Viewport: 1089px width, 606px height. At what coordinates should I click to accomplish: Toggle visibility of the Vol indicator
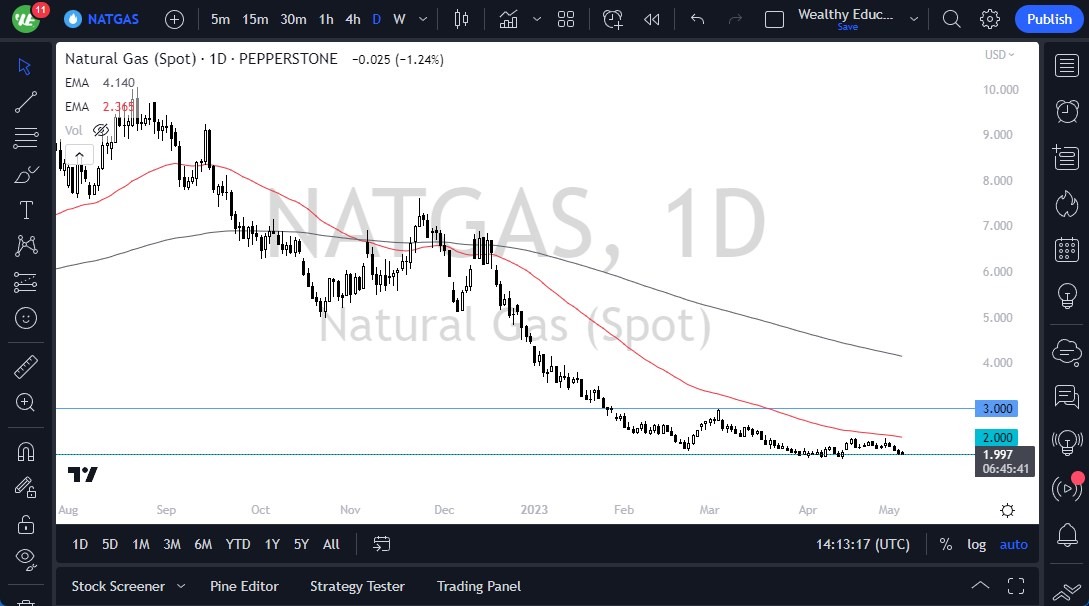pos(101,131)
